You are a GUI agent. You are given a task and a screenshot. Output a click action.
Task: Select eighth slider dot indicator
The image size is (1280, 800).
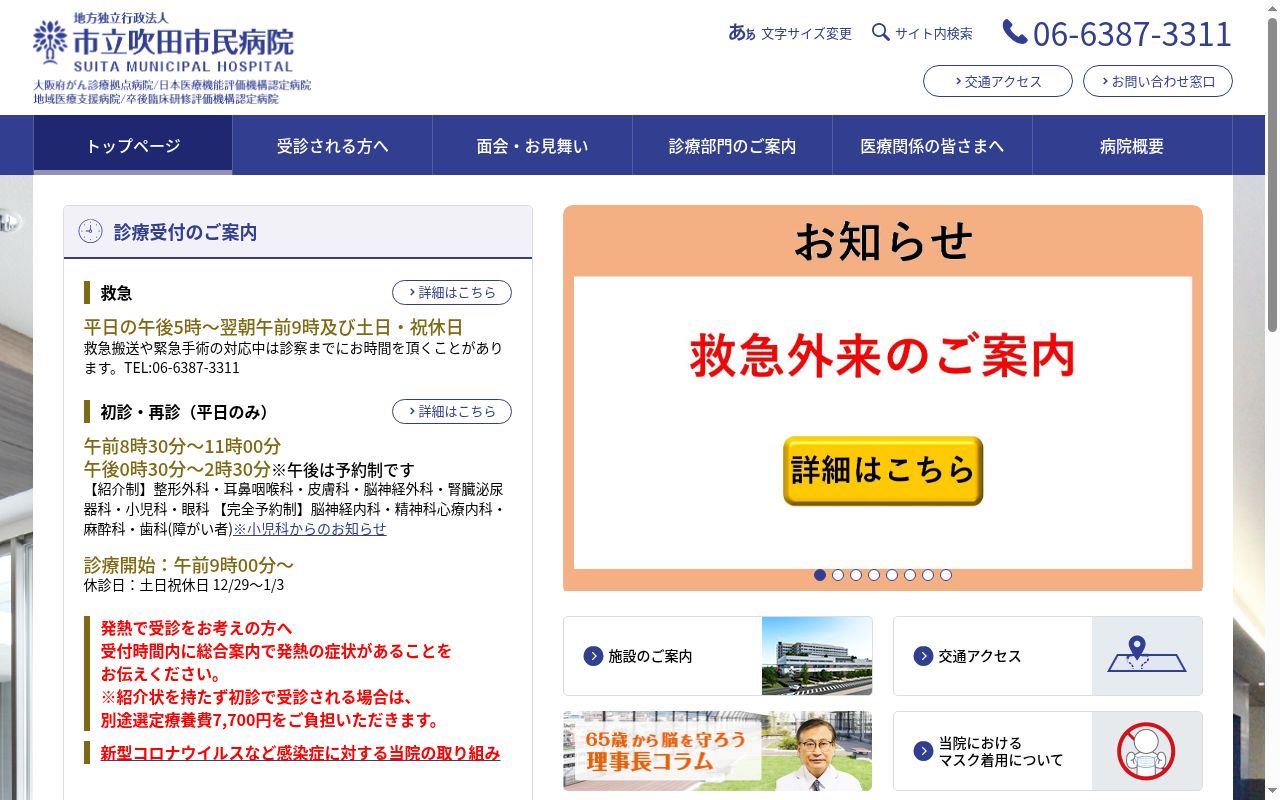pos(946,575)
